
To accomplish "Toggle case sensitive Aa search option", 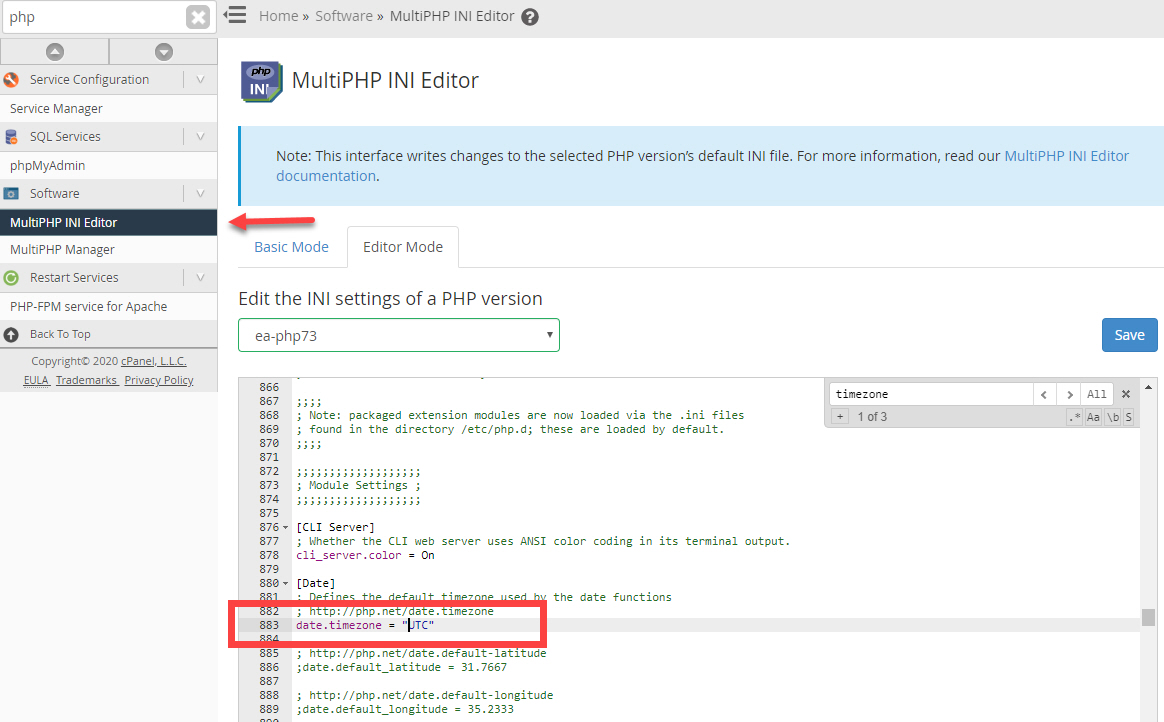I will (1093, 417).
